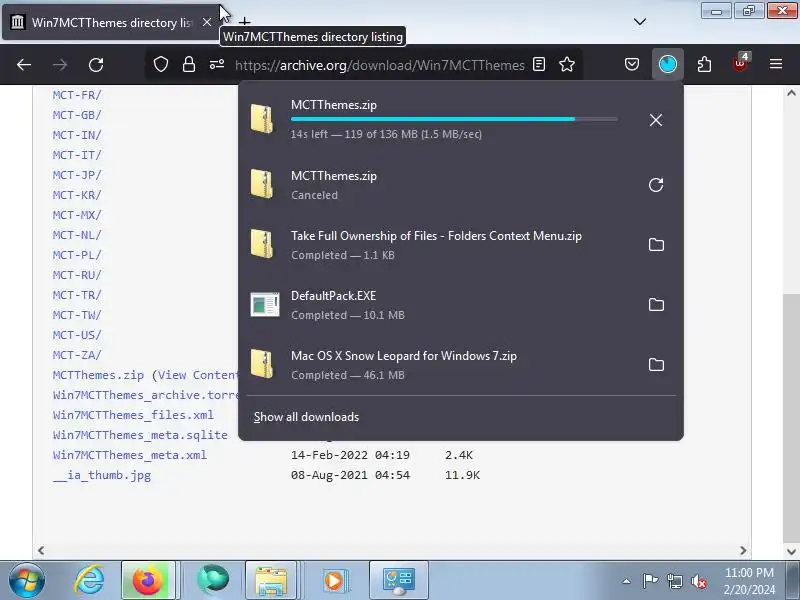Viewport: 800px width, 600px height.
Task: Open the MCT-IN/ folder link
Action: [77, 135]
